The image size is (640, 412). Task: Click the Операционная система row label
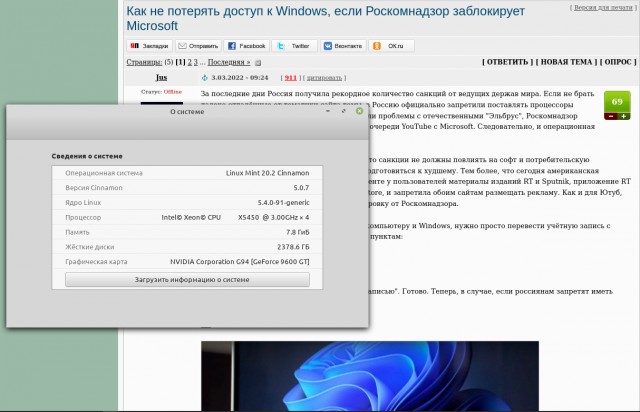104,173
